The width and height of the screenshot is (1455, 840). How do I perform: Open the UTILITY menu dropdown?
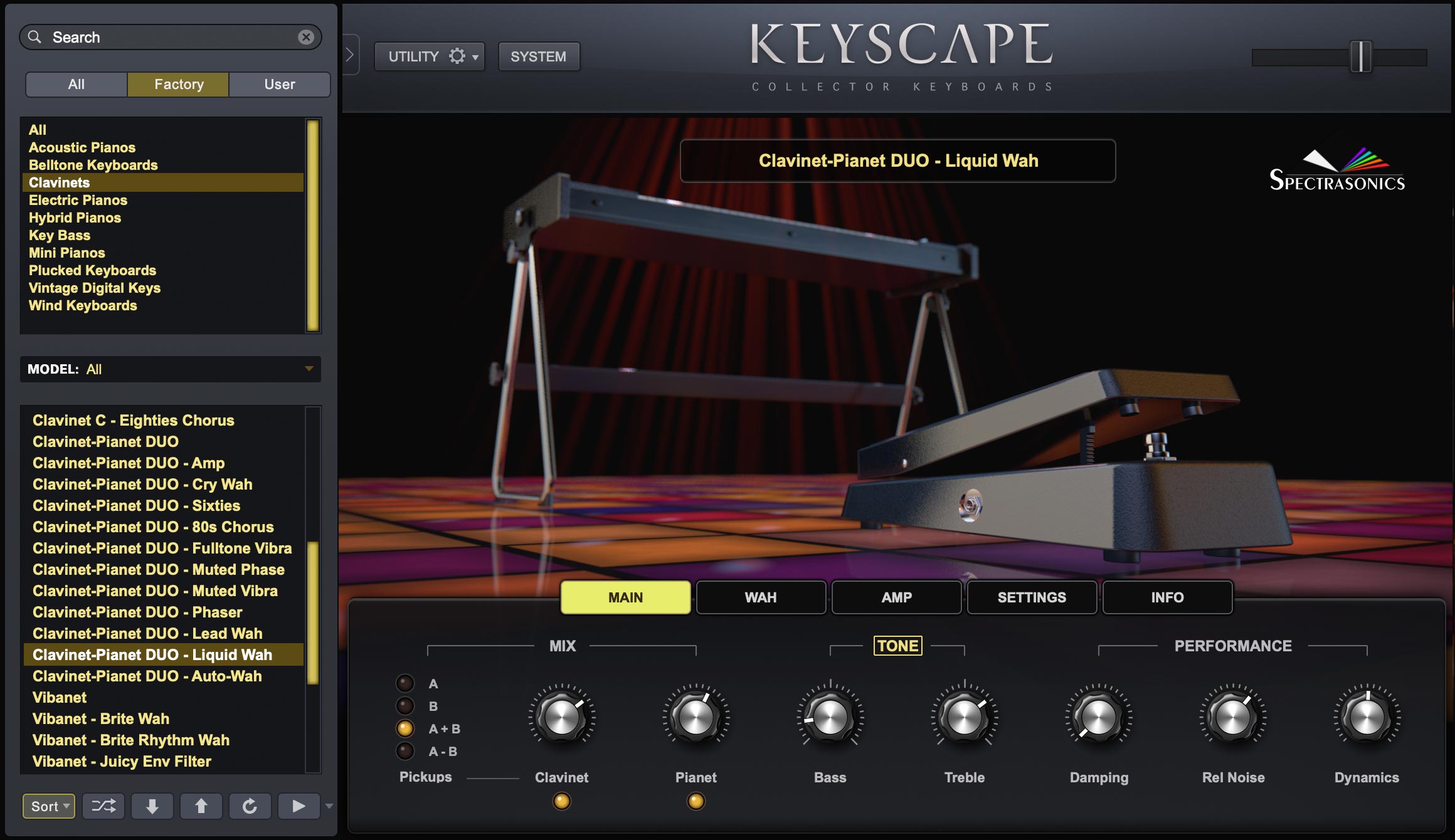pyautogui.click(x=430, y=56)
